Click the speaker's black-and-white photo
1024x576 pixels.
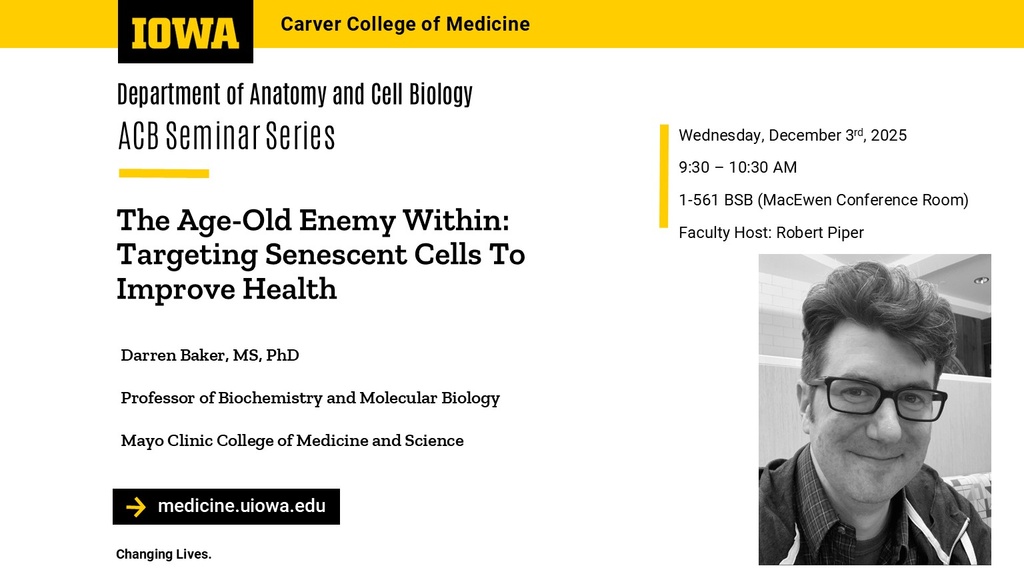point(874,409)
